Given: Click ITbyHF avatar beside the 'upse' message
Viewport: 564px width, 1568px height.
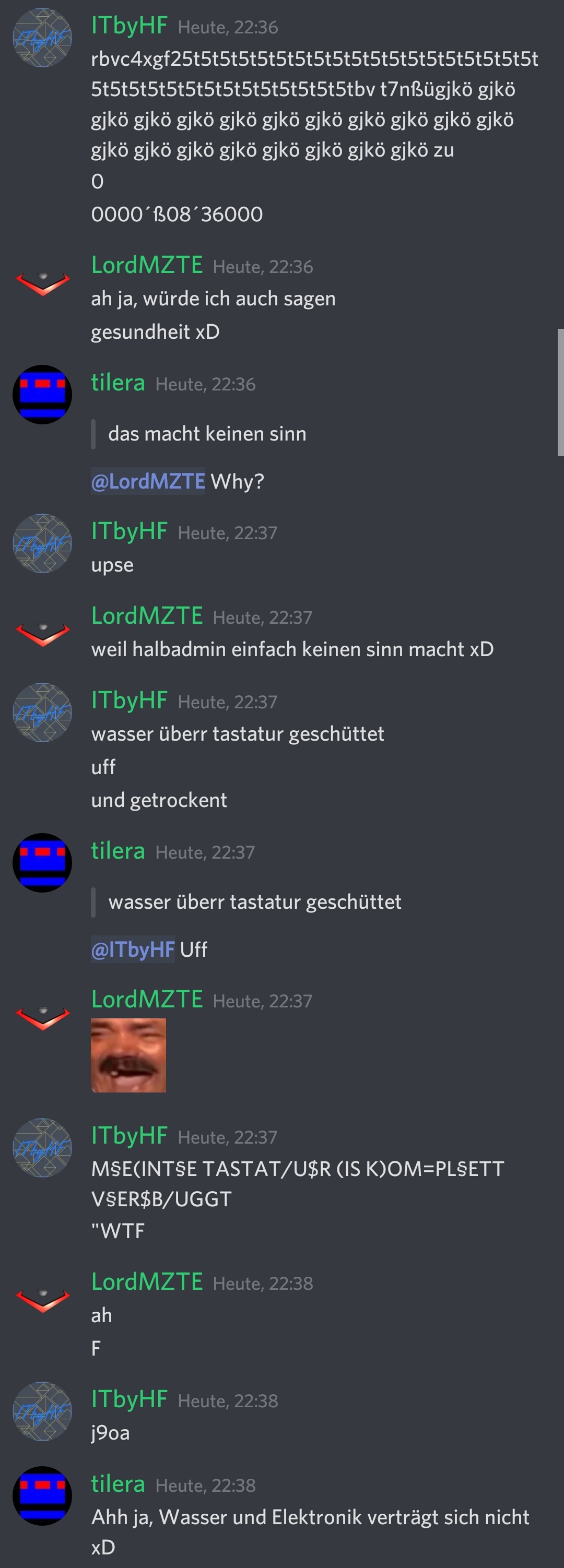Looking at the screenshot, I should click(x=42, y=543).
